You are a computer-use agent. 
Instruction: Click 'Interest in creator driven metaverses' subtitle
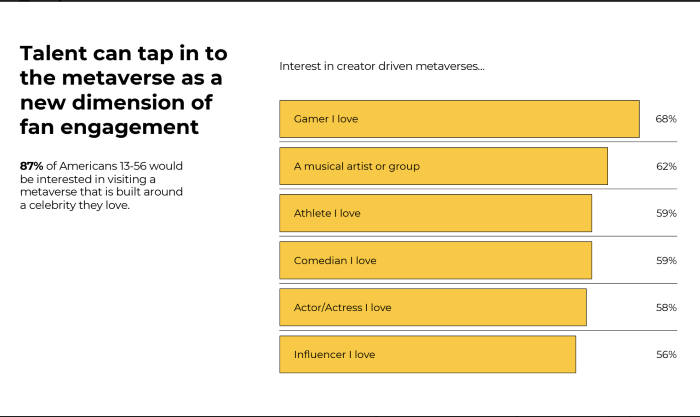382,67
